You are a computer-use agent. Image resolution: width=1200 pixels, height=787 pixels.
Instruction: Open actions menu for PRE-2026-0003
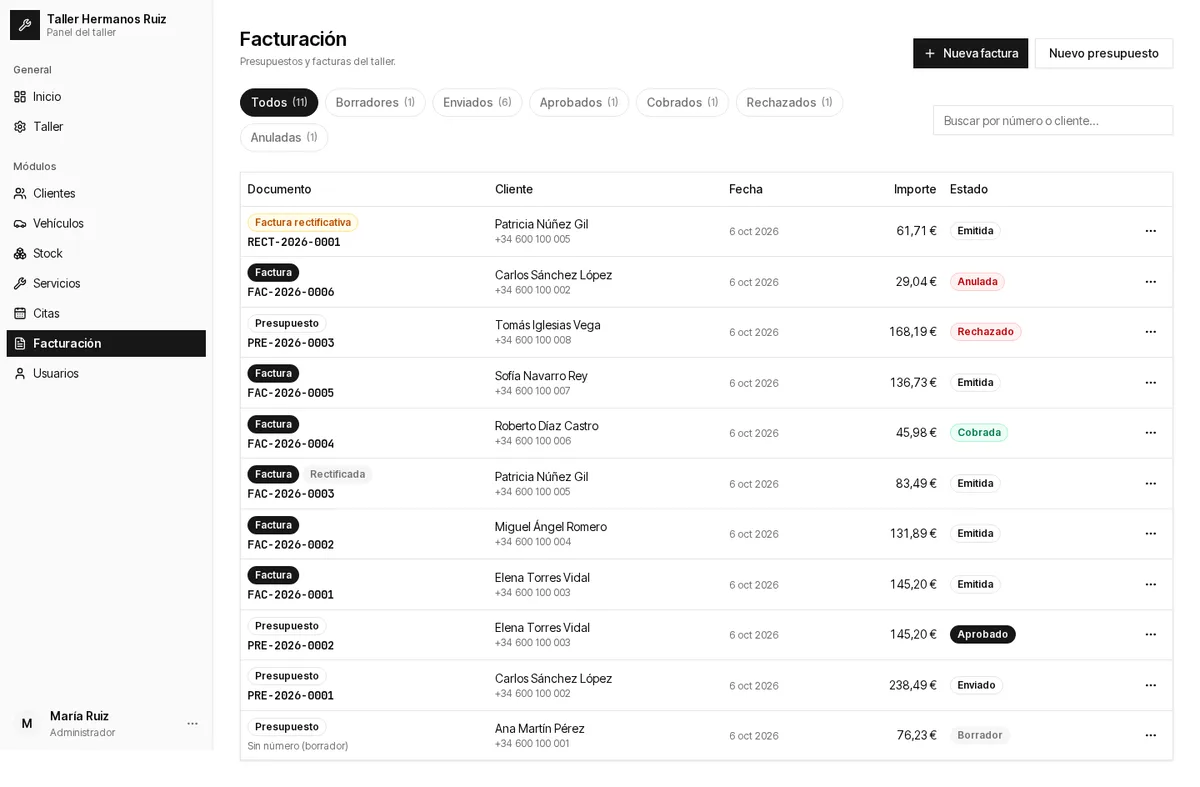pos(1150,332)
